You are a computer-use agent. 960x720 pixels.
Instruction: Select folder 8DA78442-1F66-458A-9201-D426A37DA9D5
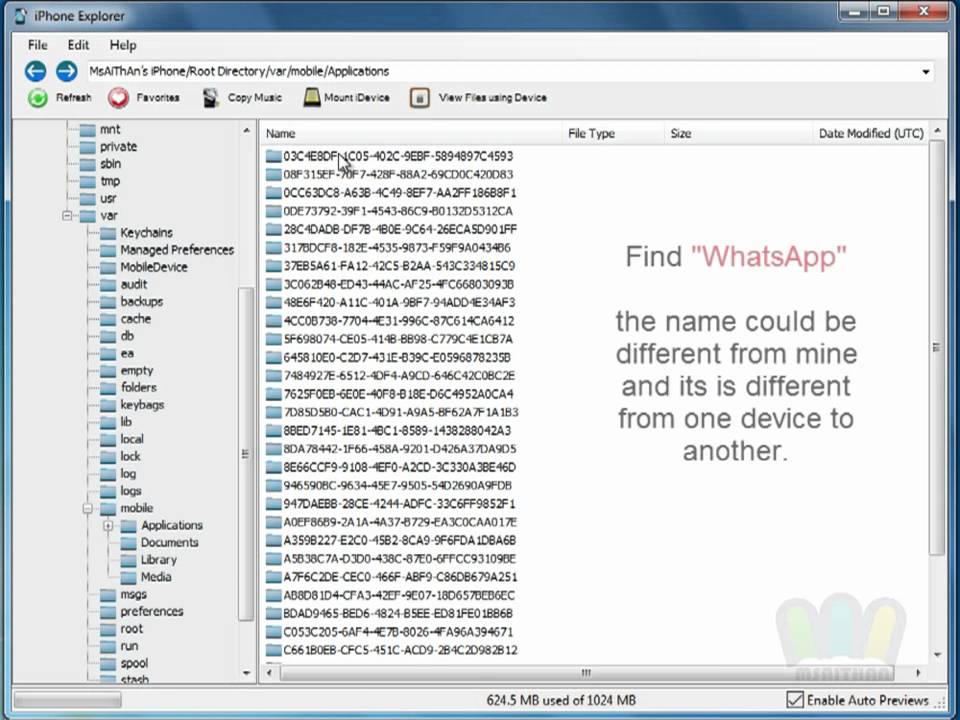[x=400, y=449]
